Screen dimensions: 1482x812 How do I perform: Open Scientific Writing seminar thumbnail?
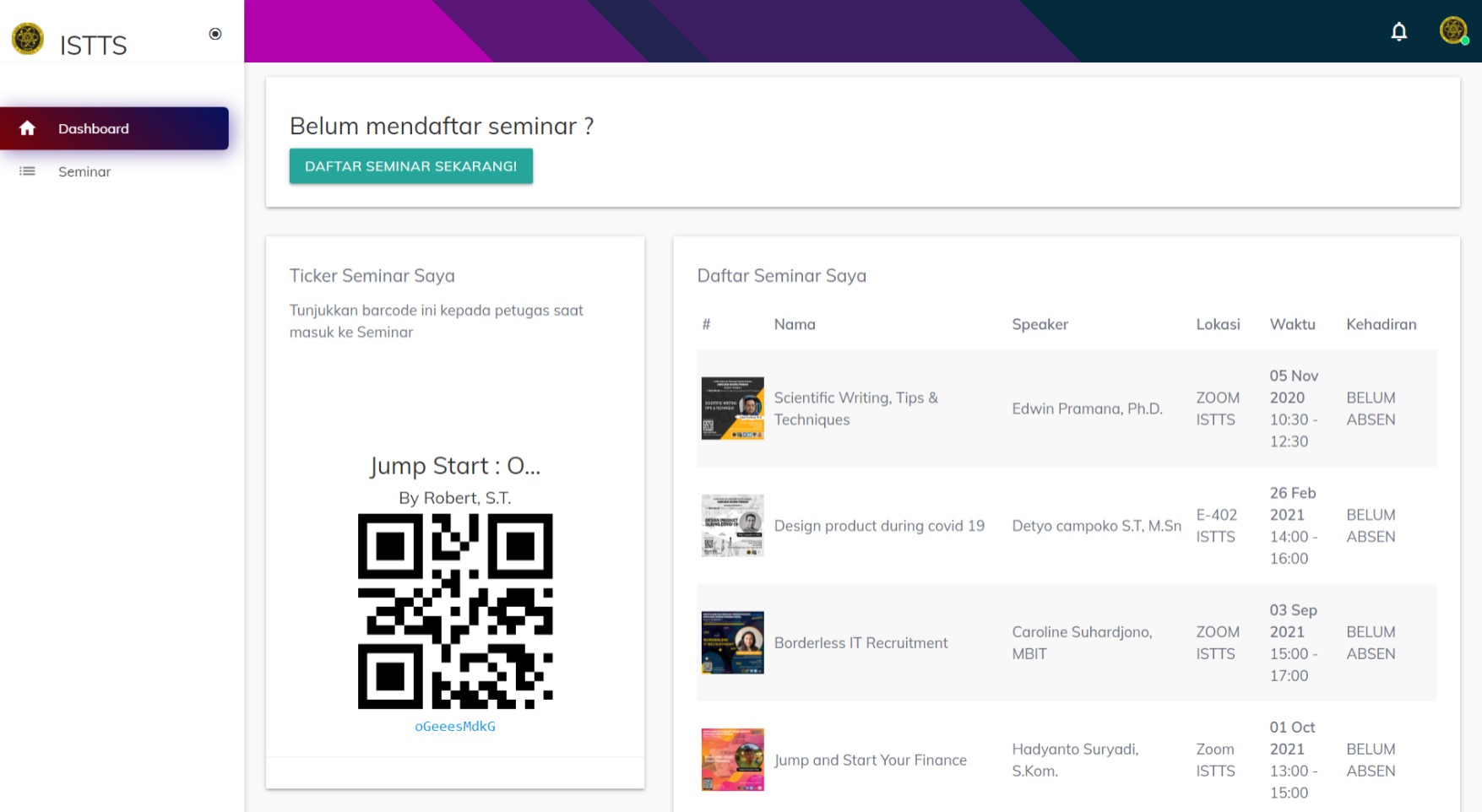(732, 409)
